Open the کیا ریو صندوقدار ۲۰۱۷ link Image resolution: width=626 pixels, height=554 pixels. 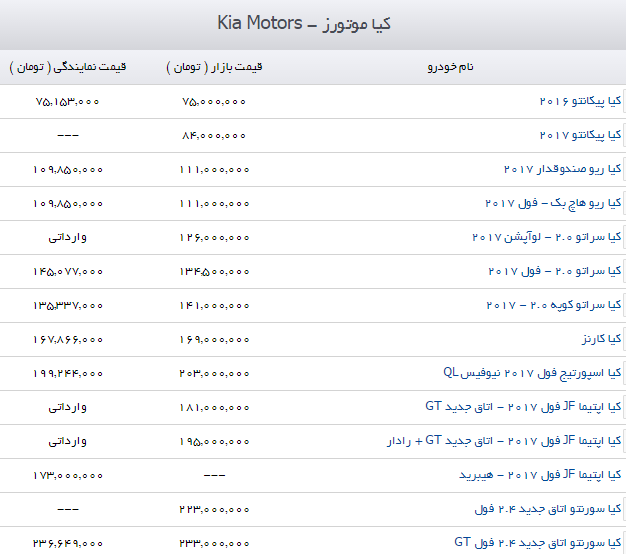pyautogui.click(x=563, y=169)
